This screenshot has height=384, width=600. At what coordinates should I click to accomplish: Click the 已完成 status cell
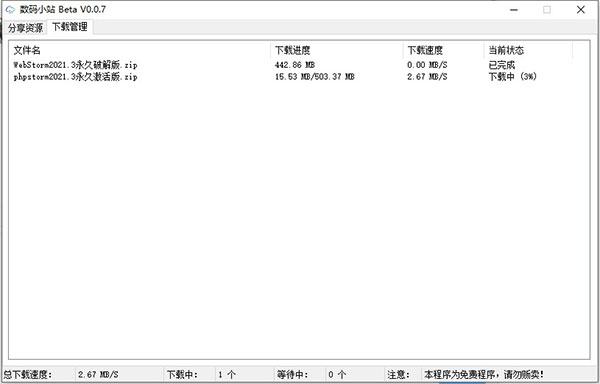(502, 65)
